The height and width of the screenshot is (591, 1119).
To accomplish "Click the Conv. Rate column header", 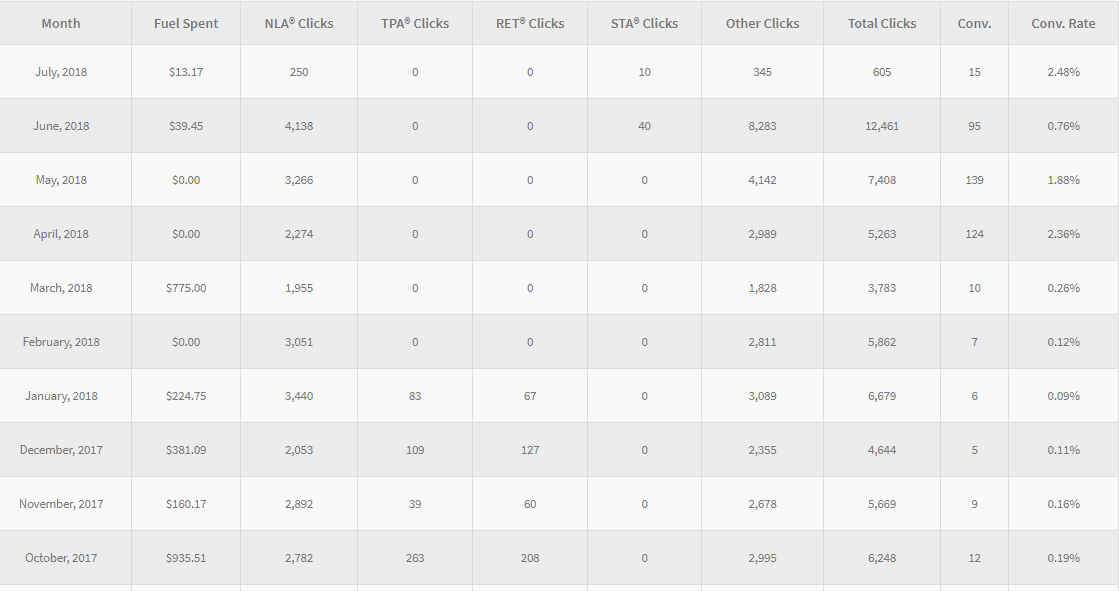I will point(1063,24).
